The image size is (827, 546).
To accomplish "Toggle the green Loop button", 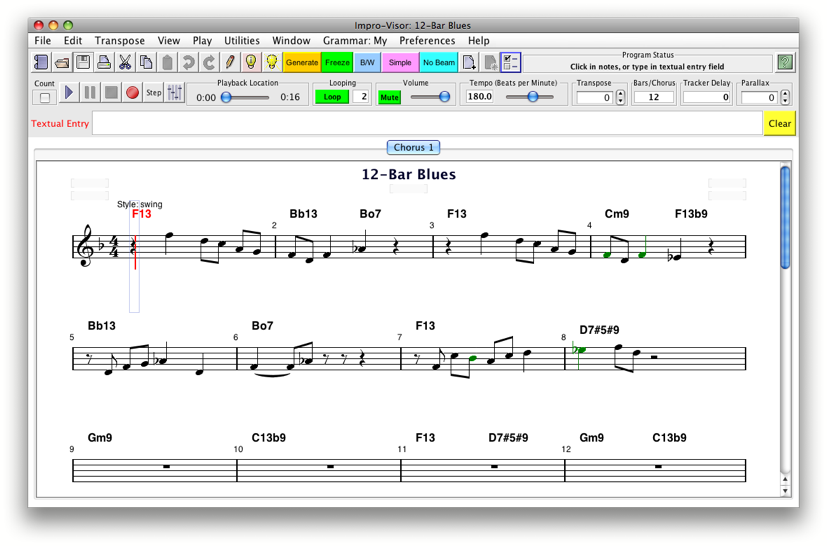I will click(x=332, y=97).
